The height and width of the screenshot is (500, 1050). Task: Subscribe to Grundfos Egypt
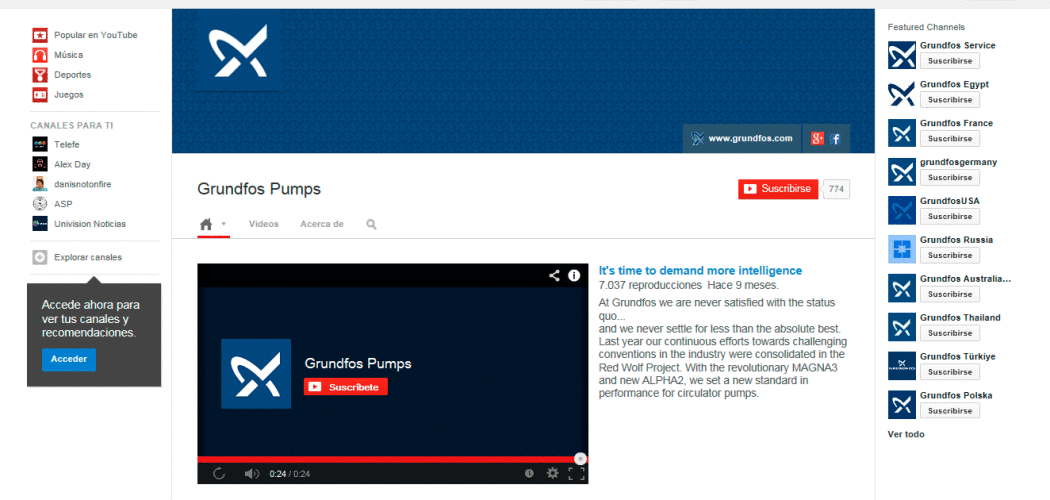(950, 100)
